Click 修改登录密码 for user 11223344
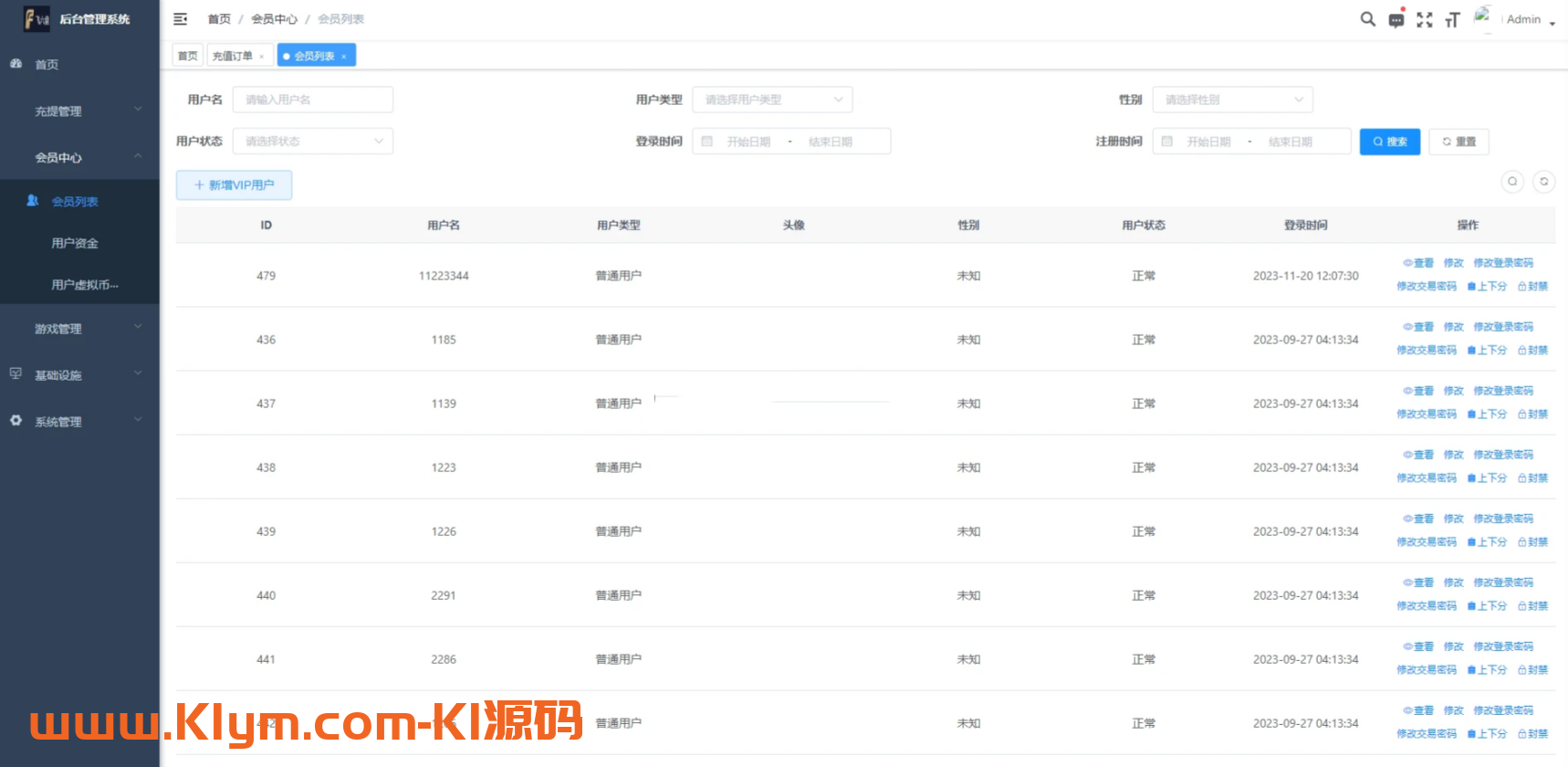1568x767 pixels. point(1503,263)
